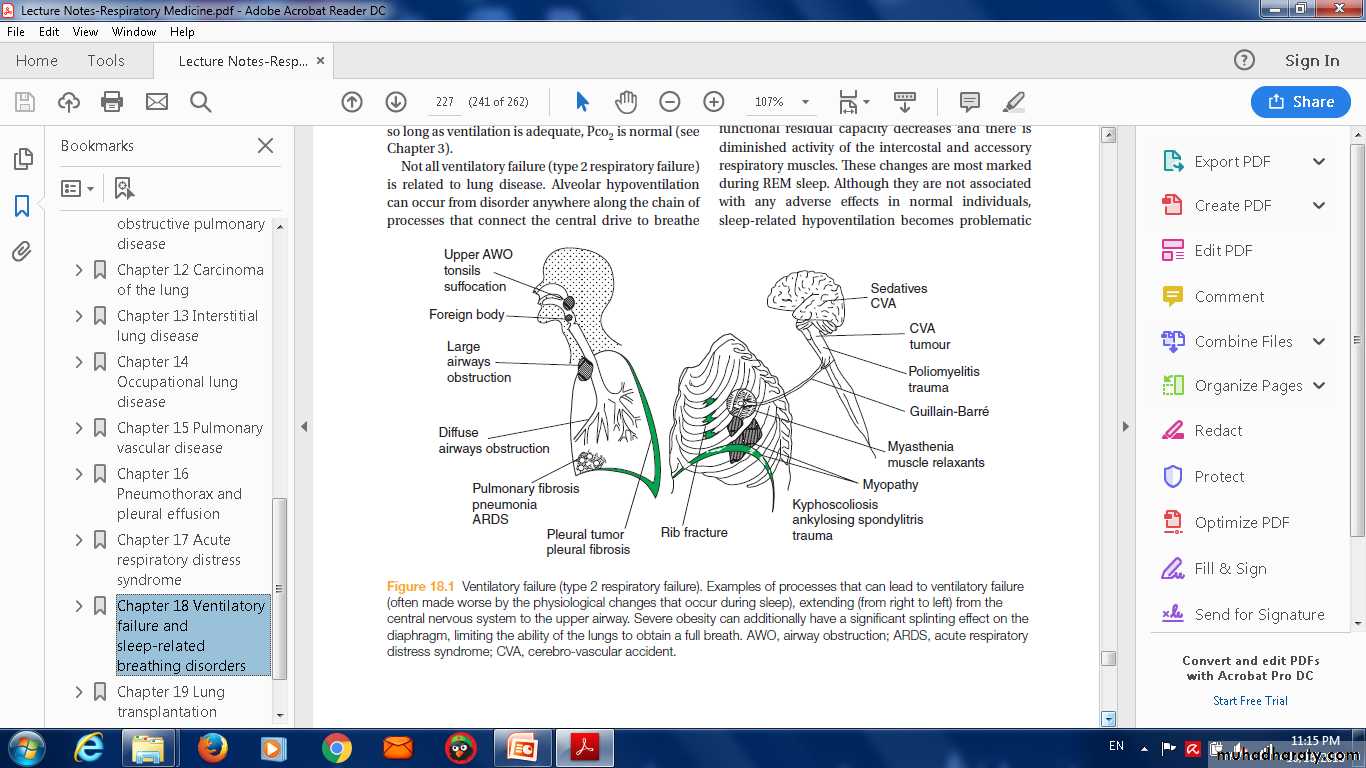Activate the arrow Selection tool

582,102
